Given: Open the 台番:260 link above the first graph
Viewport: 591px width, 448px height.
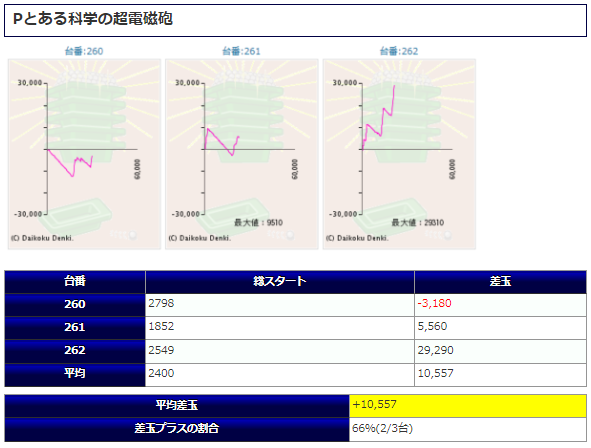Looking at the screenshot, I should (x=84, y=51).
